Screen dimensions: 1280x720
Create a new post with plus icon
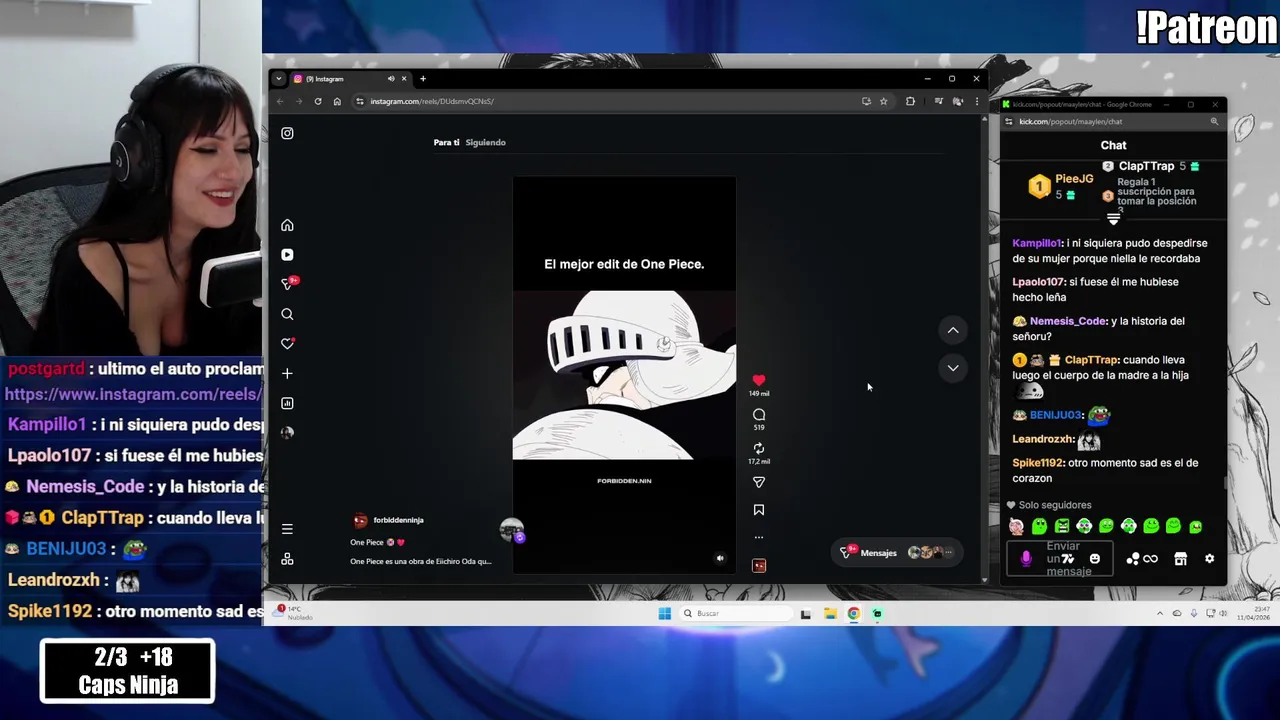(287, 373)
